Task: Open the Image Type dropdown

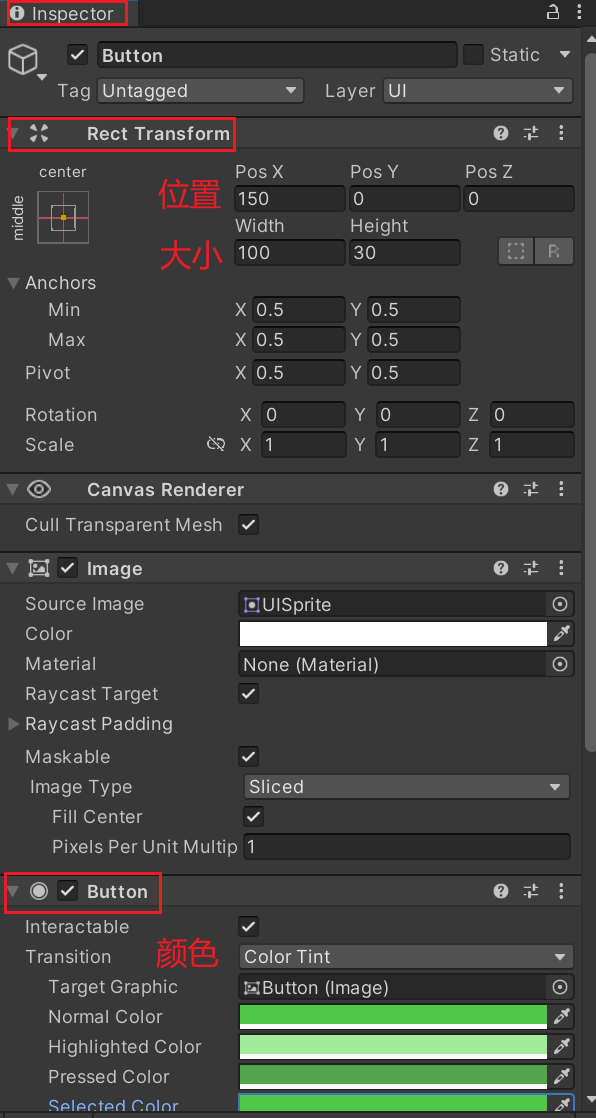Action: (x=406, y=786)
